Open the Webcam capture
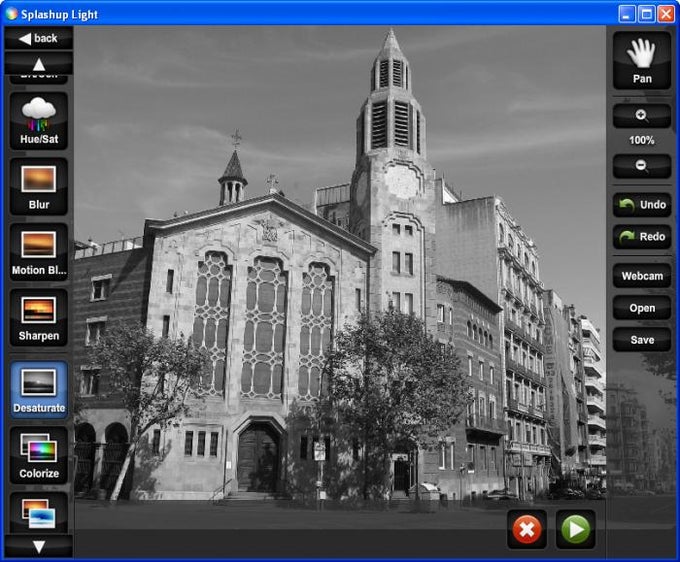 pos(642,276)
